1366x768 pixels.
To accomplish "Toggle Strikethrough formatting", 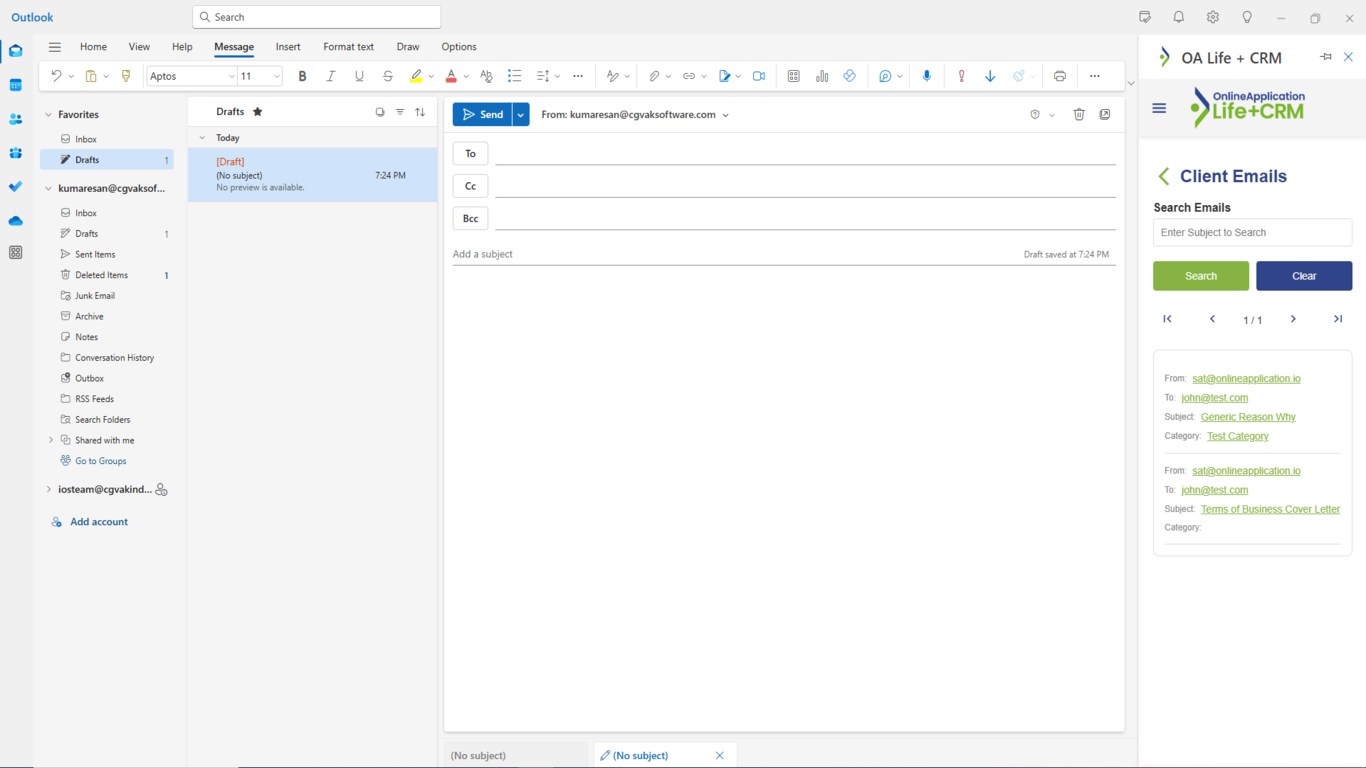I will pos(388,76).
